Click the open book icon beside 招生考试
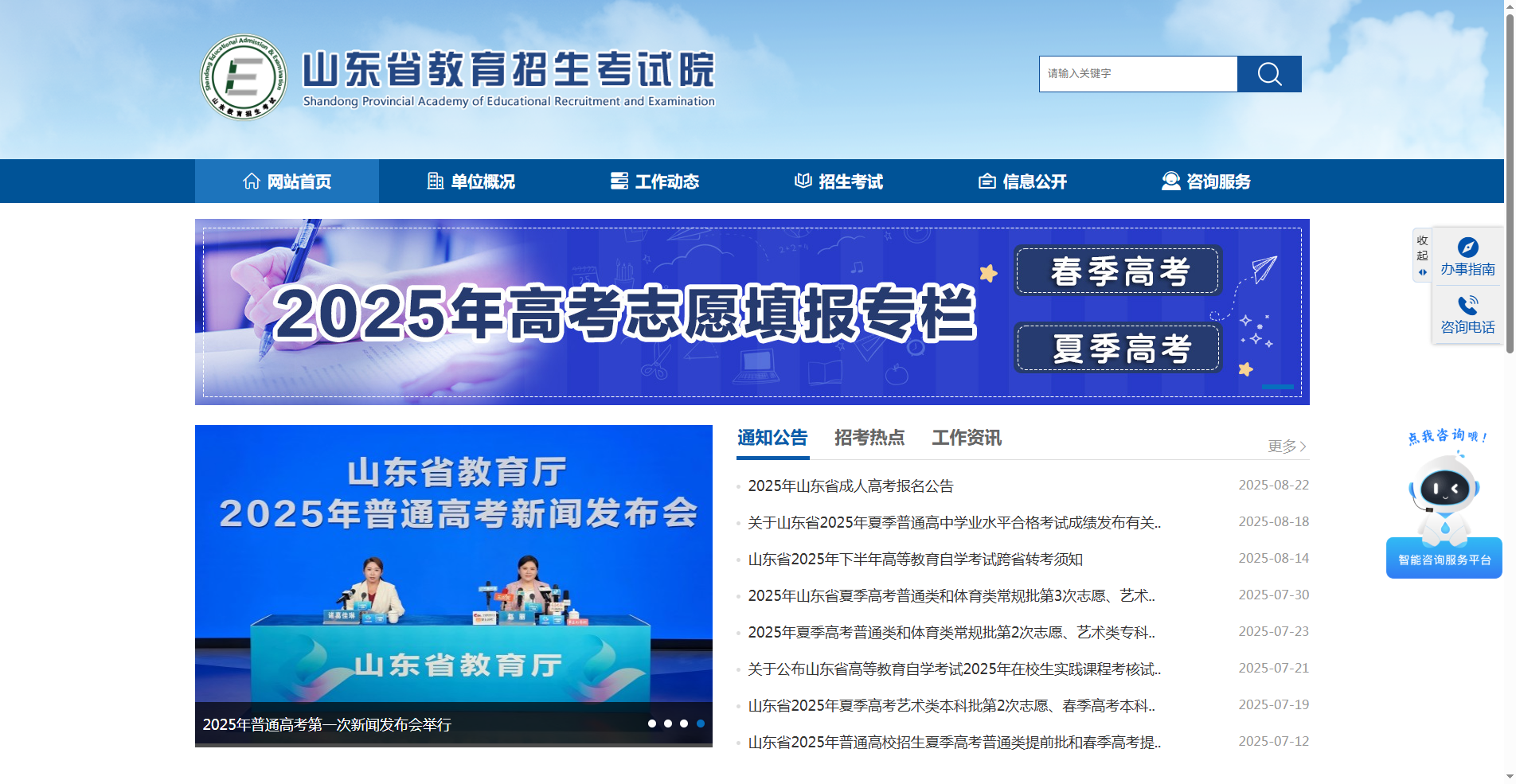Screen dimensions: 1516x784 (803, 181)
